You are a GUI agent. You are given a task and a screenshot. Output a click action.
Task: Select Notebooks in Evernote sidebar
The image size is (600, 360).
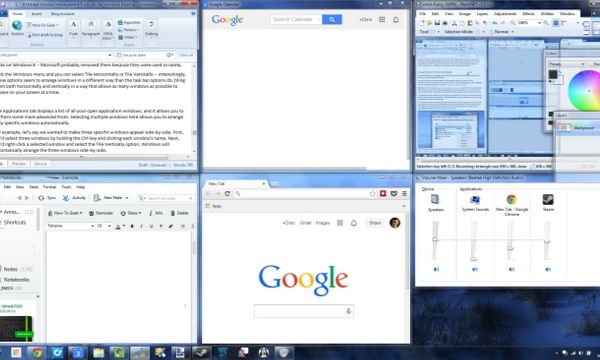pos(16,280)
